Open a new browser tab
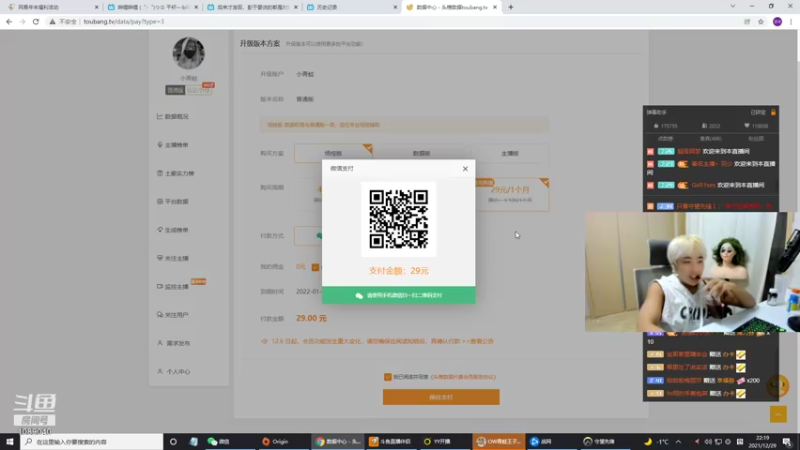 pos(511,7)
